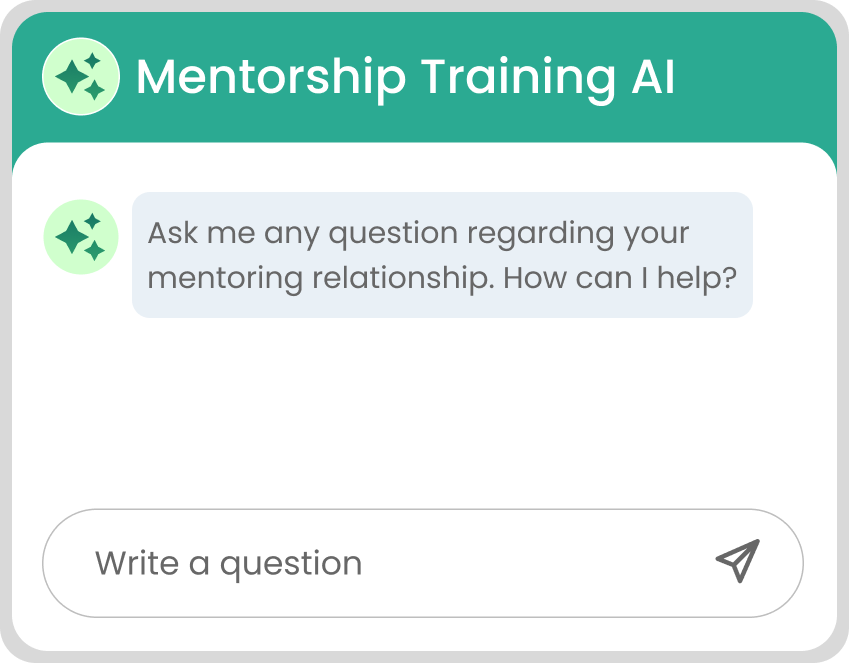Click the Mentorship Training AI title

tap(406, 77)
